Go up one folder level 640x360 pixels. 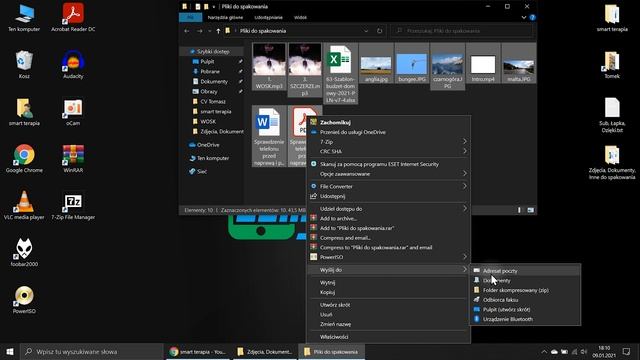pyautogui.click(x=218, y=31)
